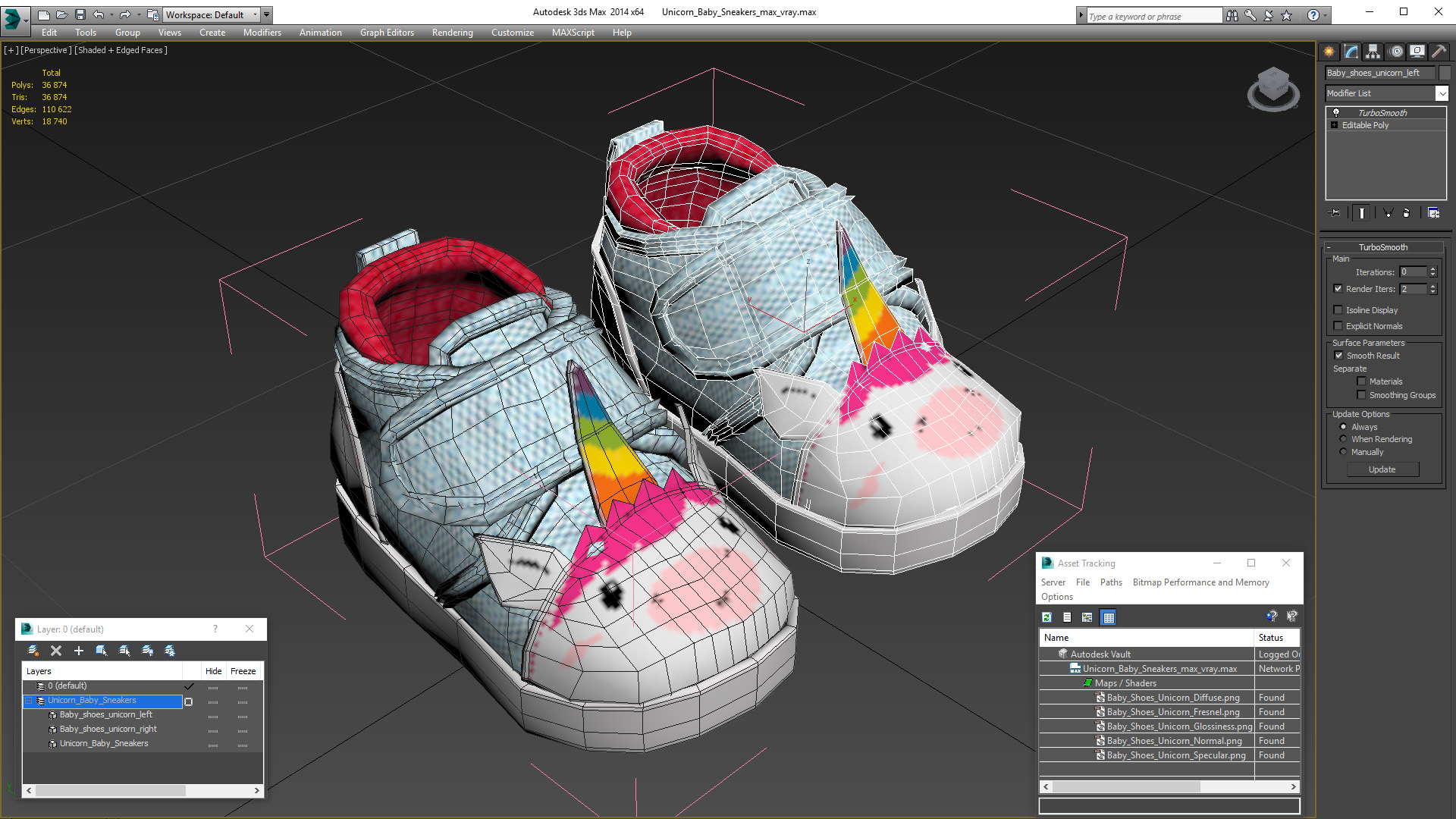Click the Open File toolbar icon
This screenshot has width=1456, height=819.
(62, 14)
